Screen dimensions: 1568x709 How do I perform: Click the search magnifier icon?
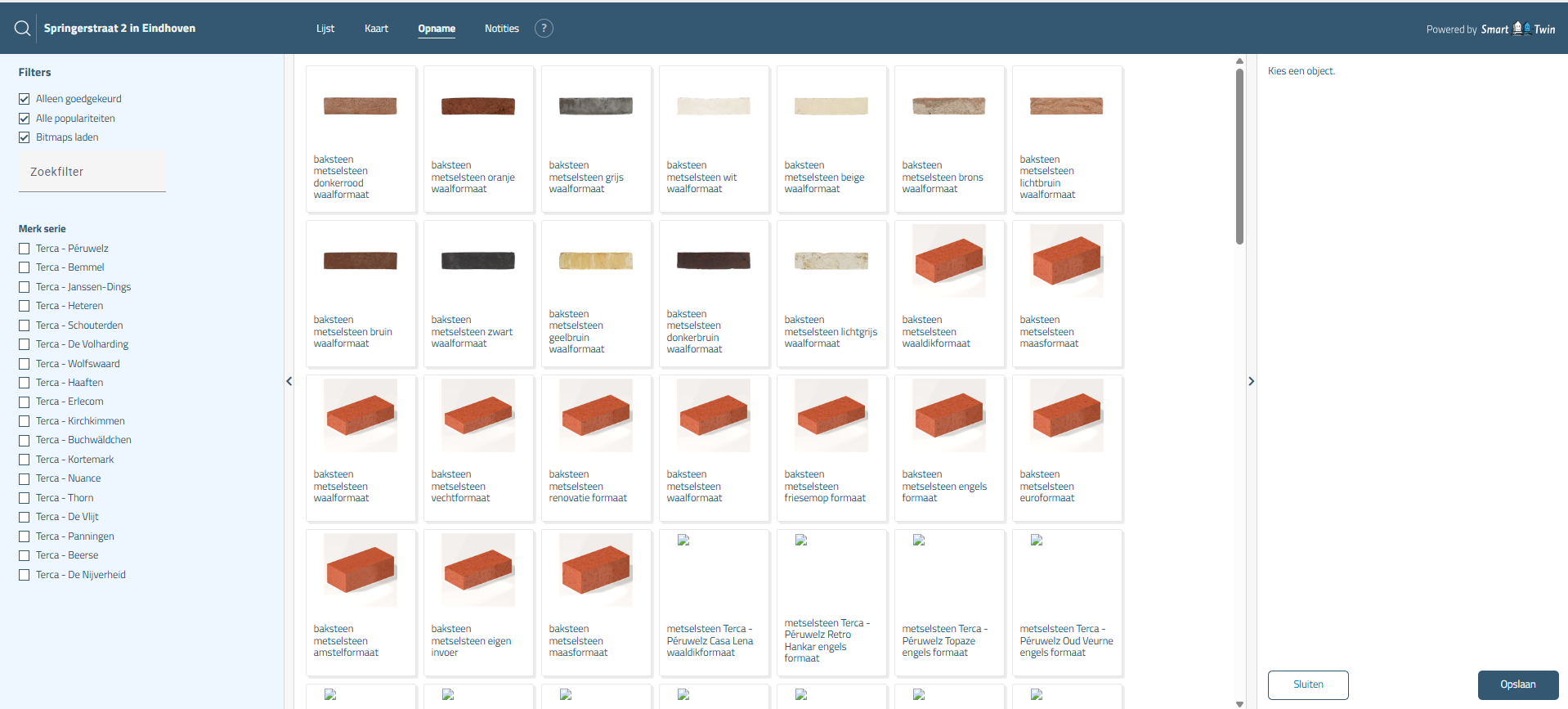click(22, 29)
